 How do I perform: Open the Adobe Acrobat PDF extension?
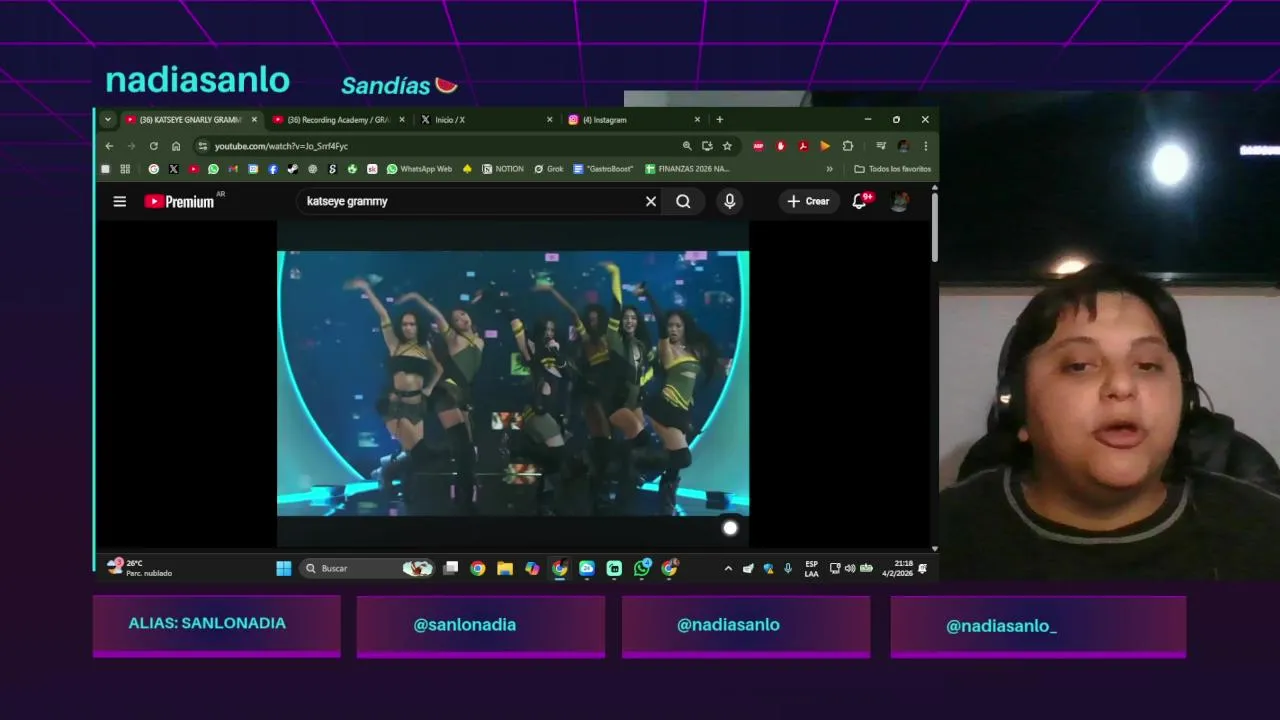coord(802,146)
